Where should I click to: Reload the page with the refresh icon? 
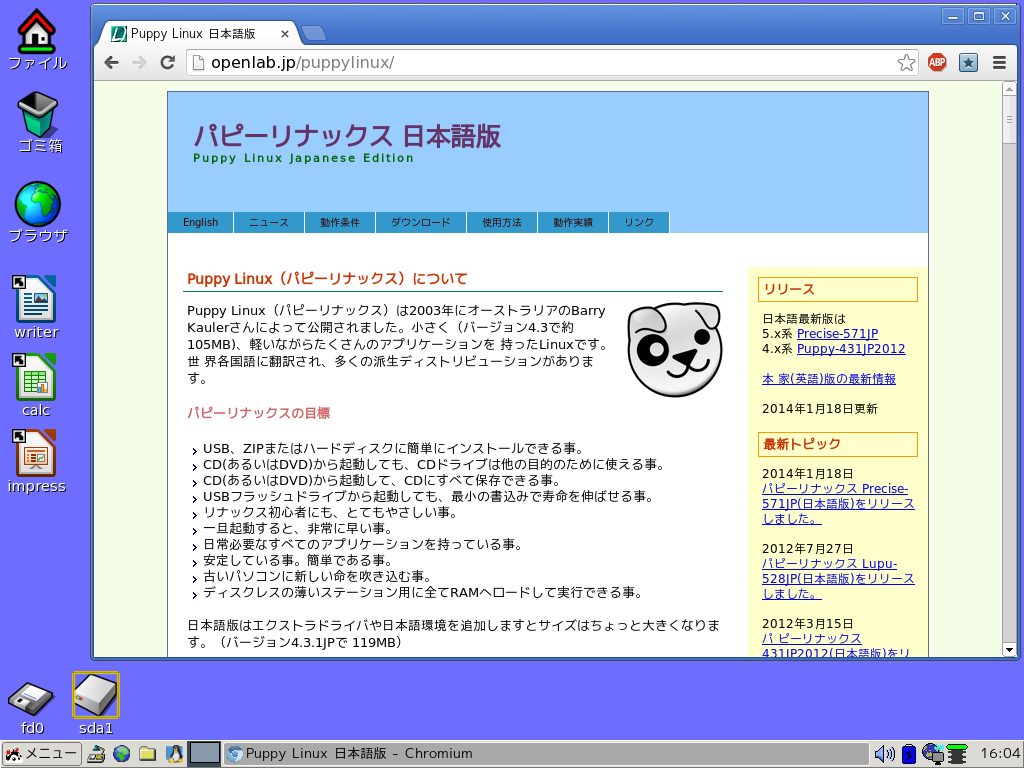click(168, 63)
